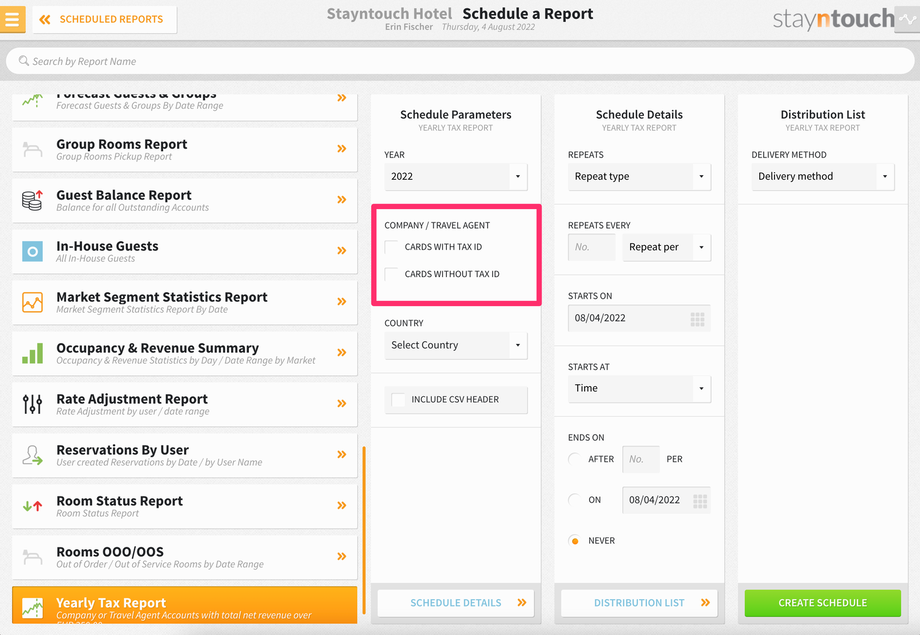The height and width of the screenshot is (635, 920).
Task: Go back to Scheduled Reports
Action: [x=104, y=19]
